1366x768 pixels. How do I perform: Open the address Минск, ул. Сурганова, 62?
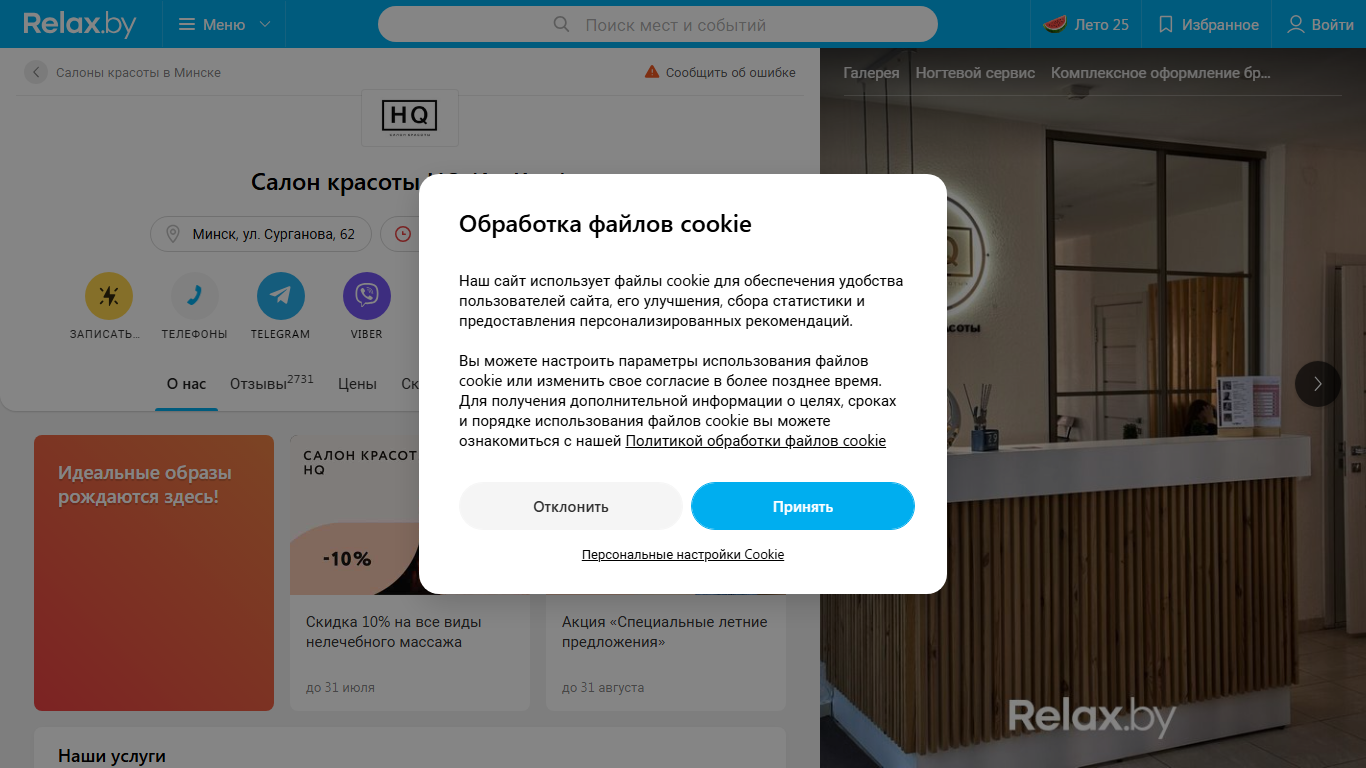tap(261, 234)
